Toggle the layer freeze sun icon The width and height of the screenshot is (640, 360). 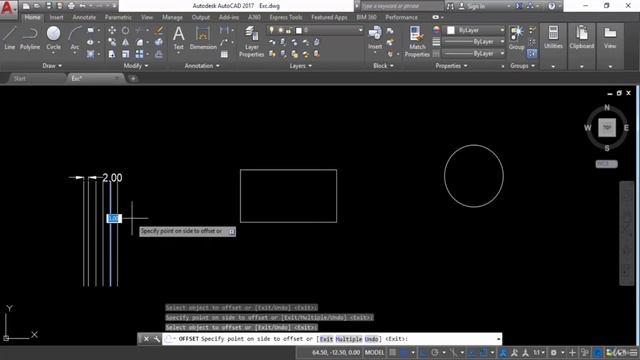pyautogui.click(x=280, y=30)
